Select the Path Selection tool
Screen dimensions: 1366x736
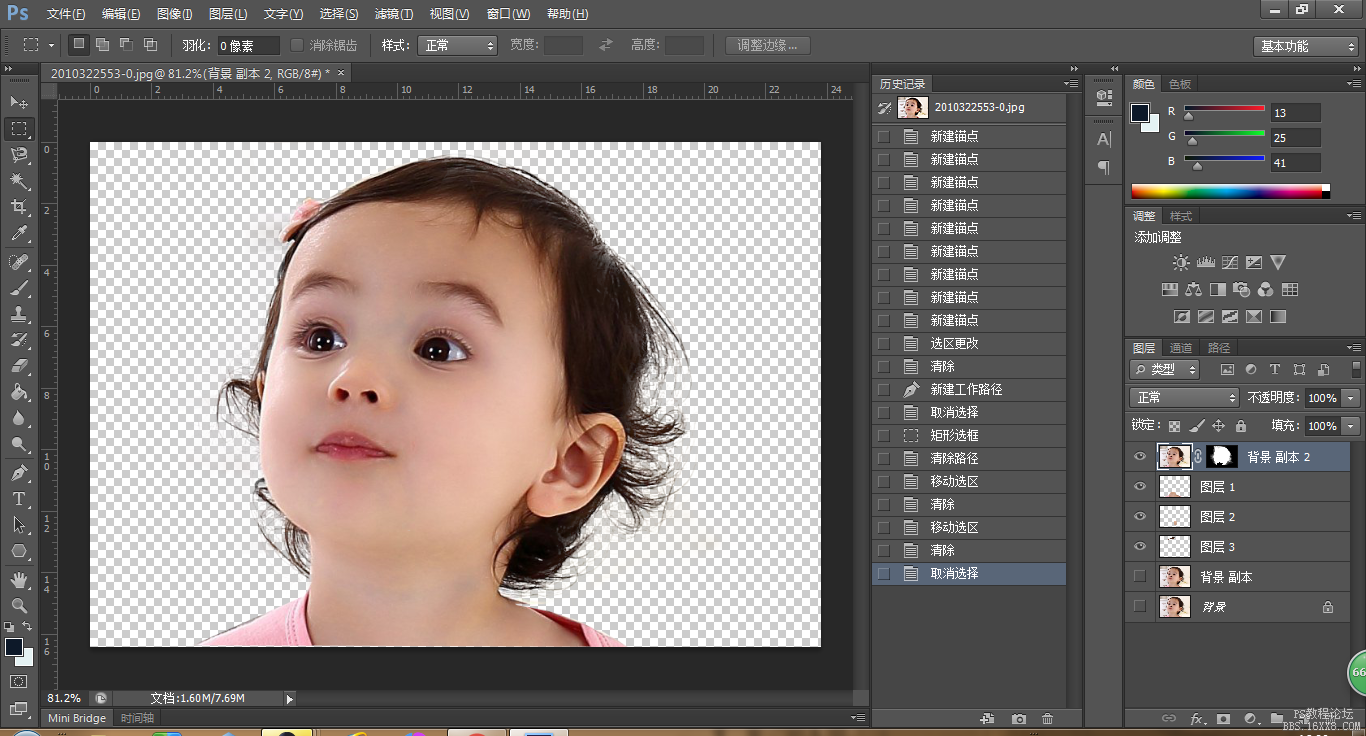(19, 525)
